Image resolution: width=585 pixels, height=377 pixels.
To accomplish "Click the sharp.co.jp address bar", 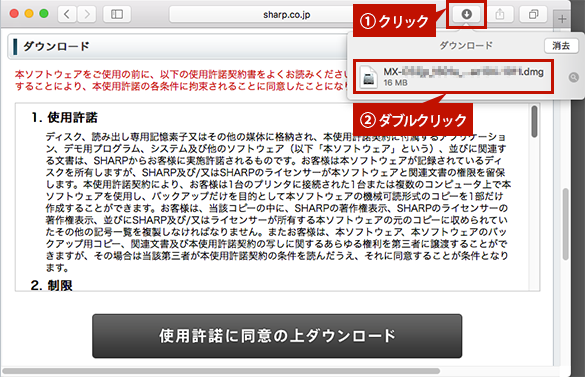I will 286,14.
